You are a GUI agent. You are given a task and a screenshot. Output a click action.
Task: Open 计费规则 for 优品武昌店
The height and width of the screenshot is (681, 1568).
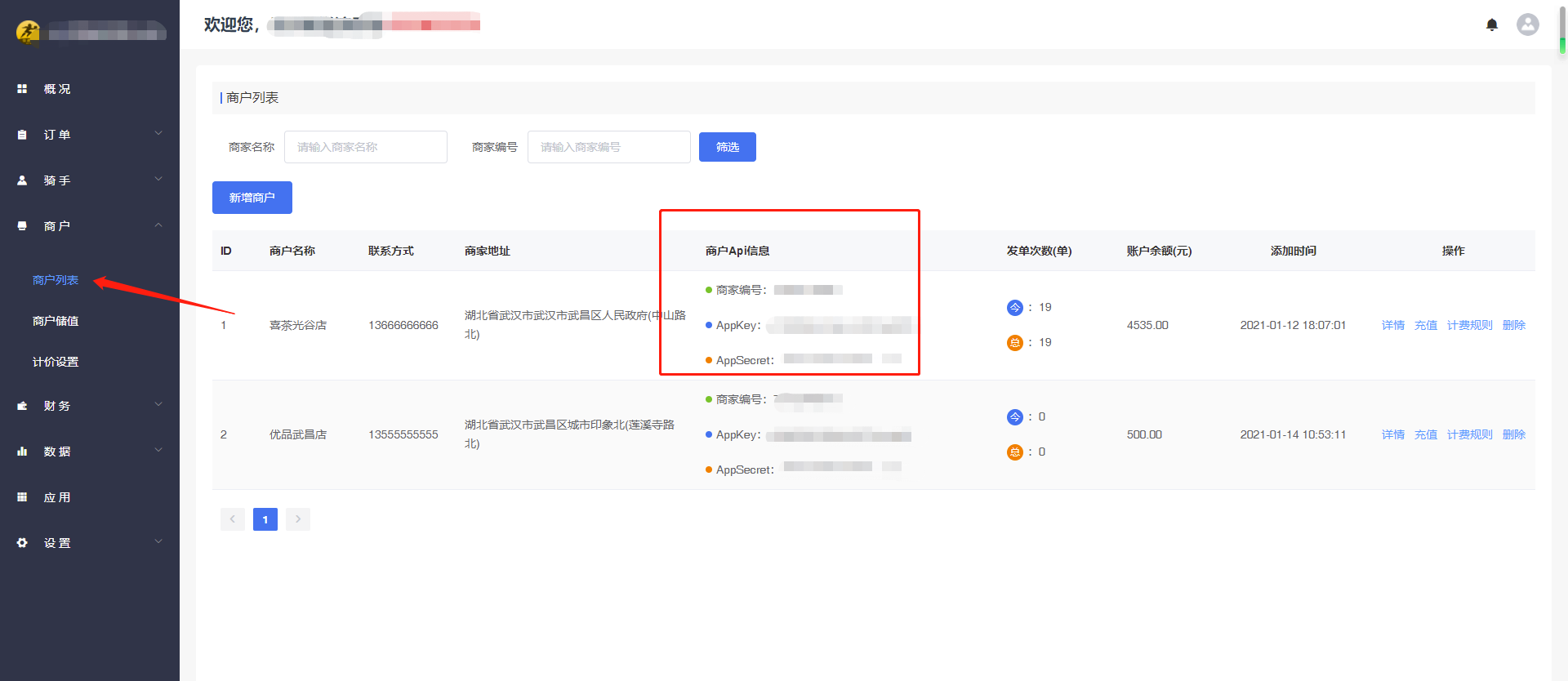click(1470, 434)
